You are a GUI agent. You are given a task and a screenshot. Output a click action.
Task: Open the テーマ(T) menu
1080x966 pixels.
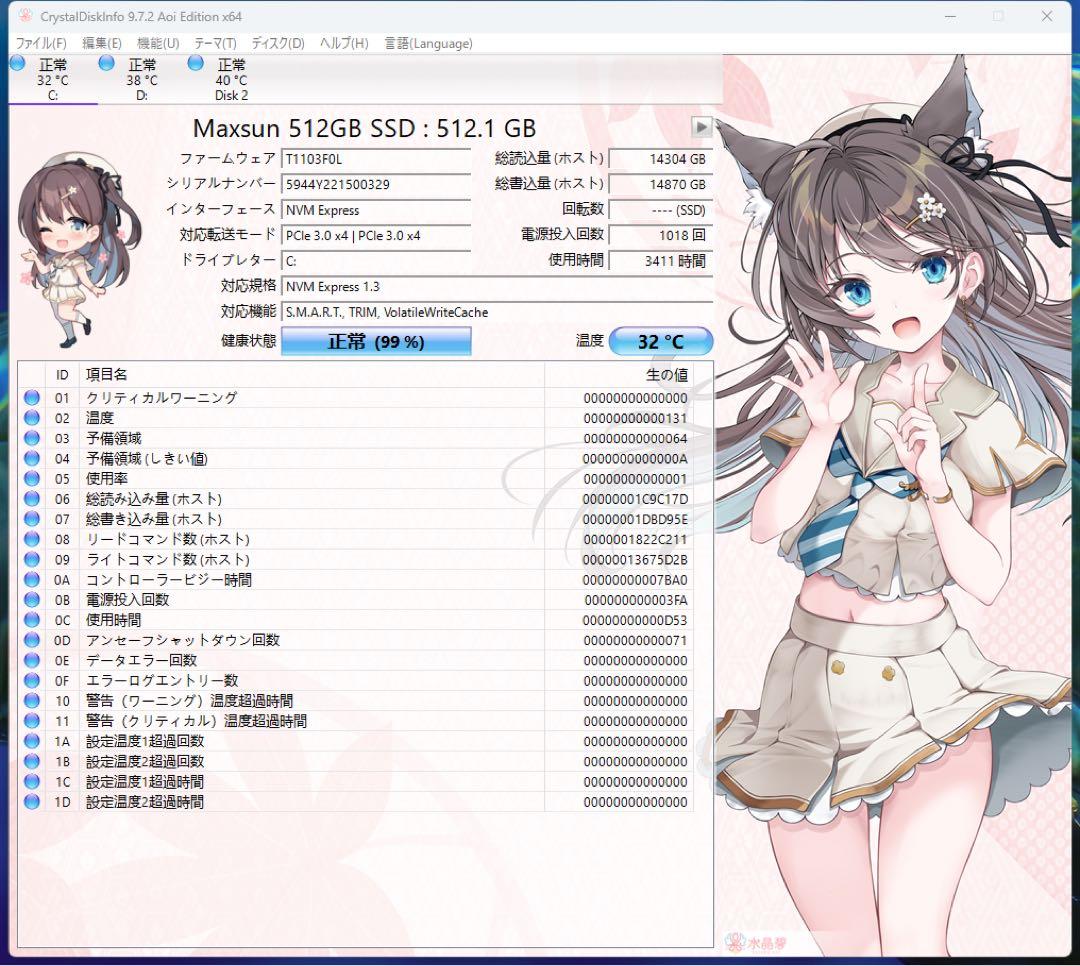[x=217, y=43]
